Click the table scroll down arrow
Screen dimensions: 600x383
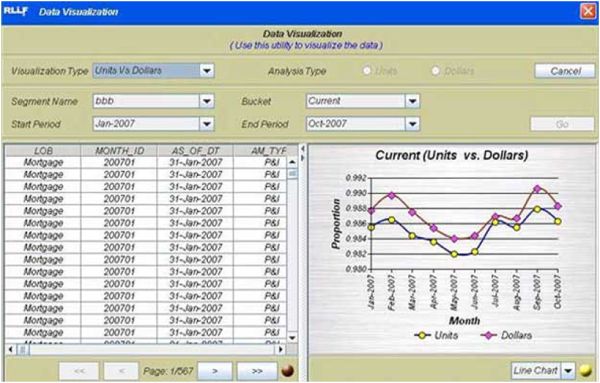pos(292,337)
